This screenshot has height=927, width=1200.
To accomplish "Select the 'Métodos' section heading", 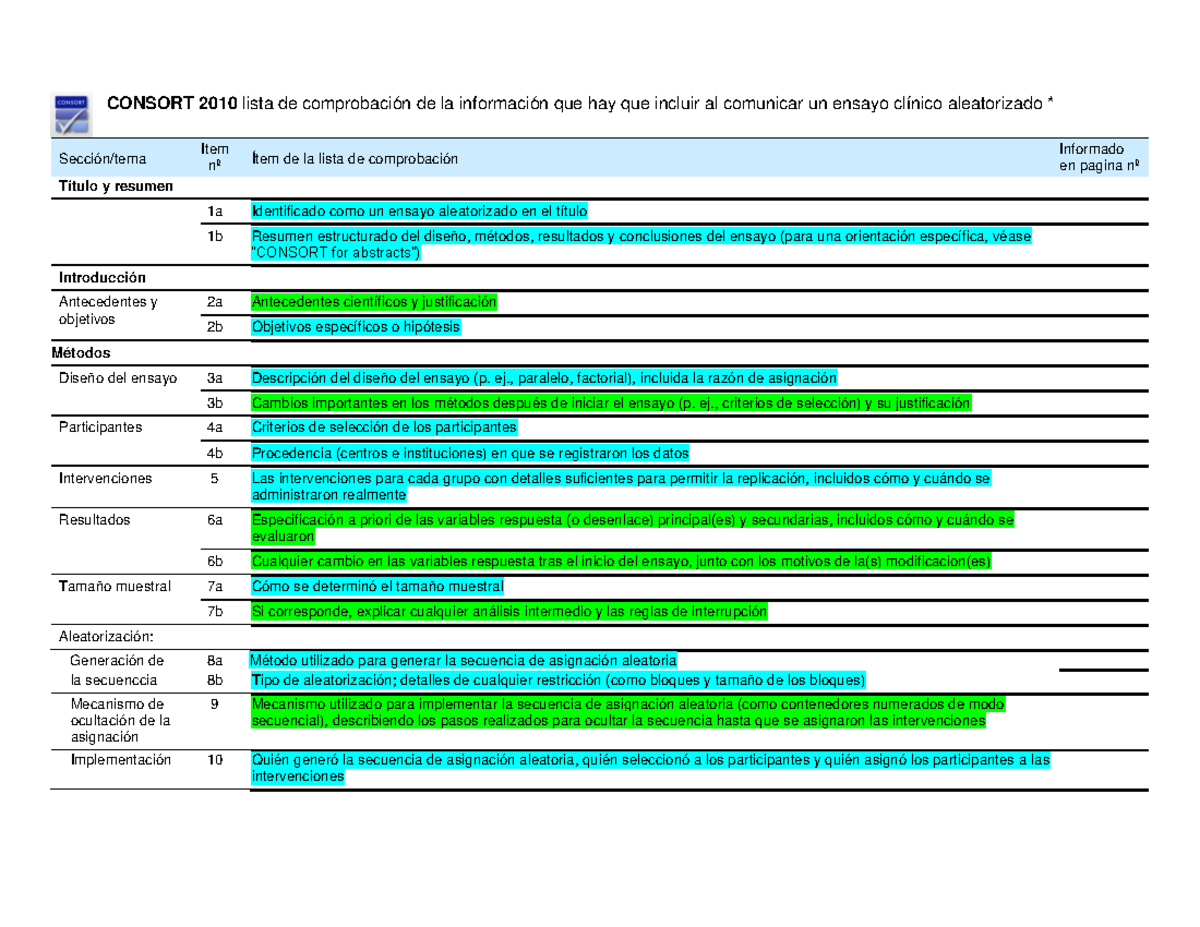I will click(84, 352).
